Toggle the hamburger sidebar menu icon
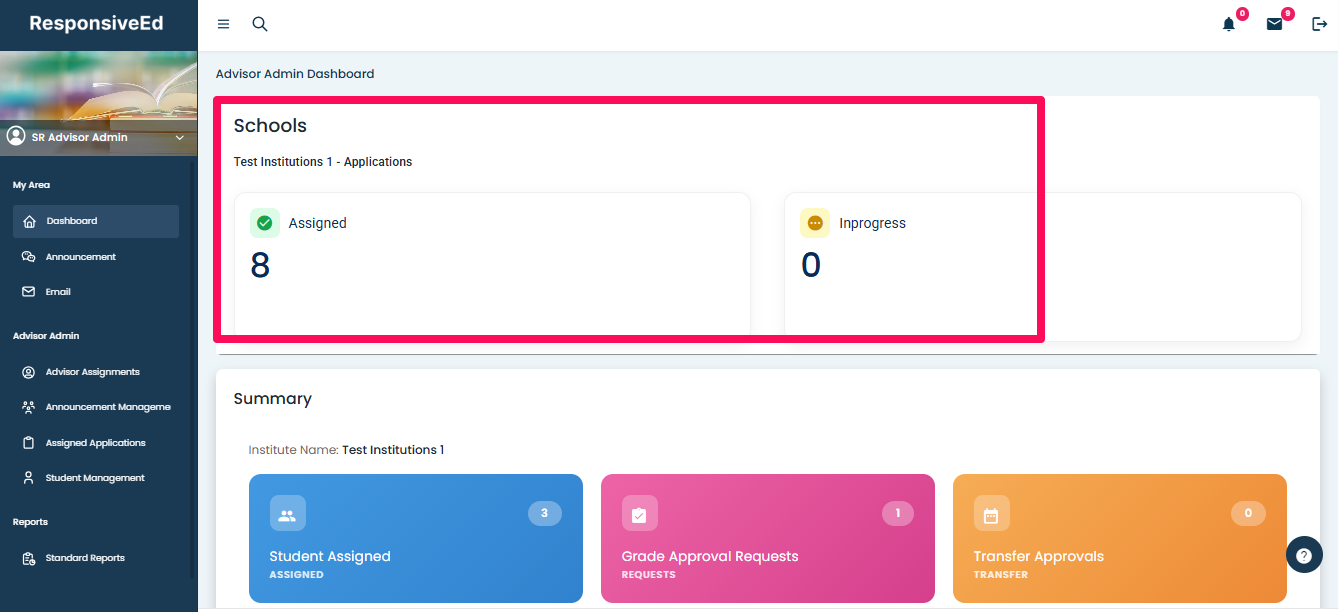 tap(223, 24)
